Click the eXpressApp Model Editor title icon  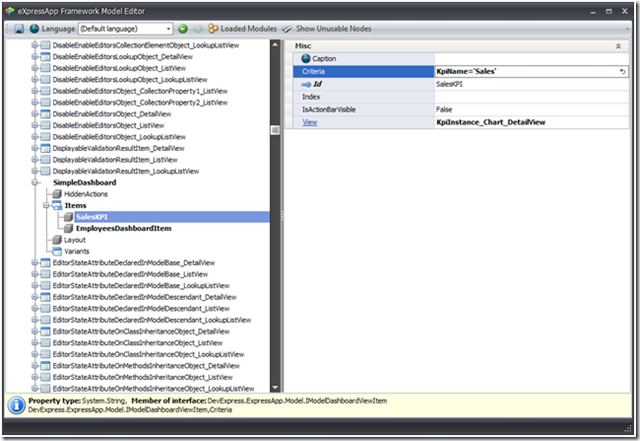tap(10, 11)
